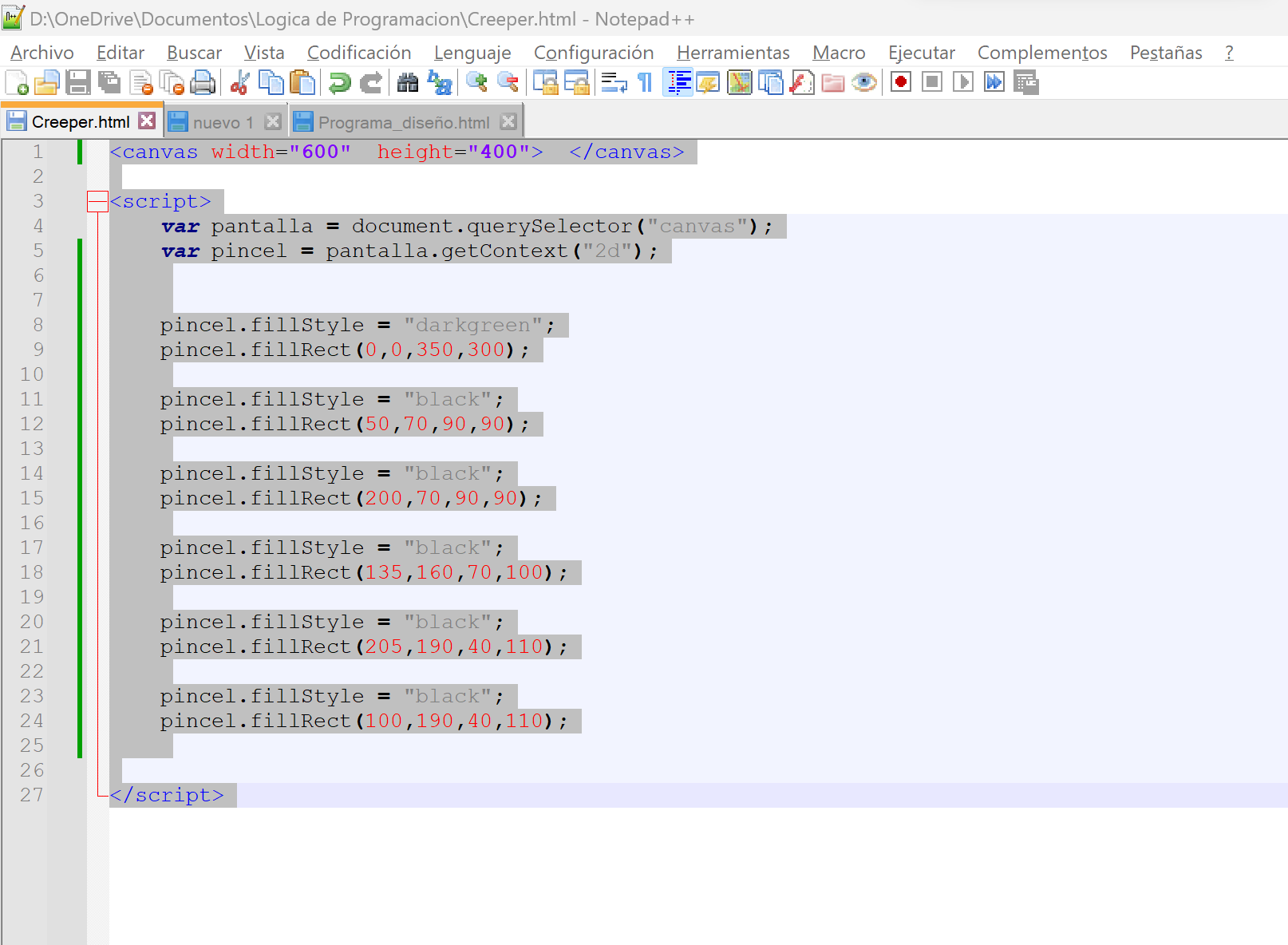Cut selection with scissors icon
The height and width of the screenshot is (945, 1288).
point(239,82)
